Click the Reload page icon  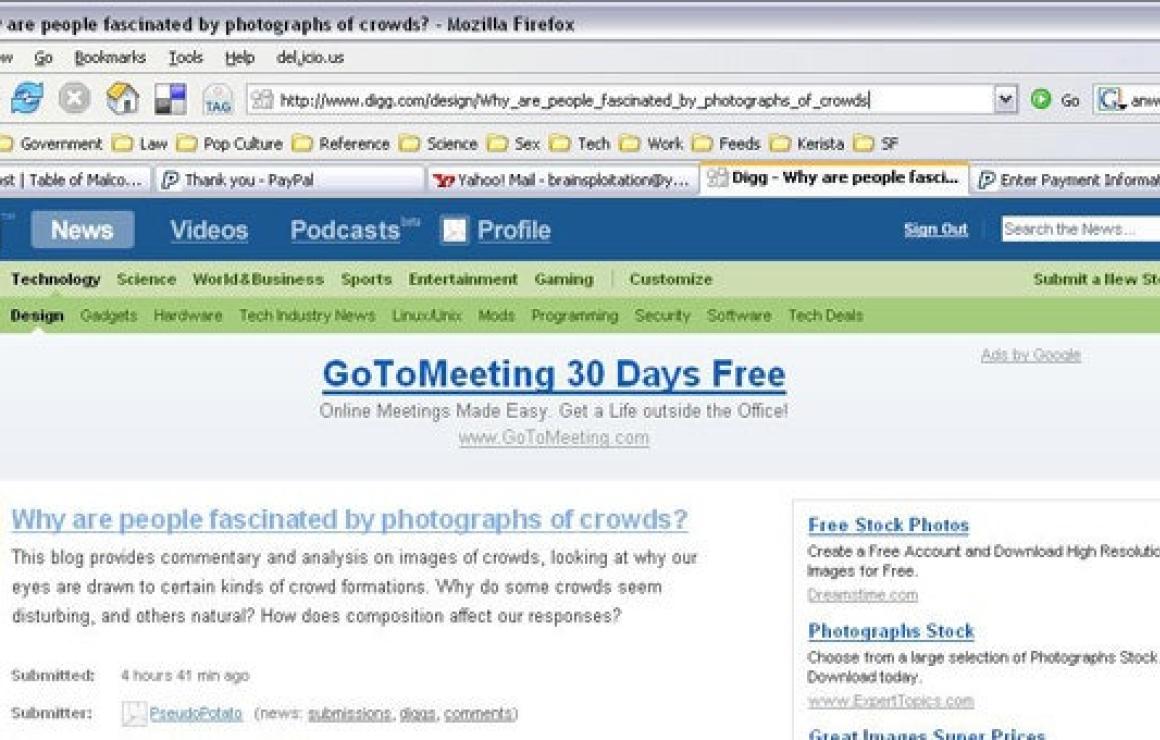(x=27, y=98)
